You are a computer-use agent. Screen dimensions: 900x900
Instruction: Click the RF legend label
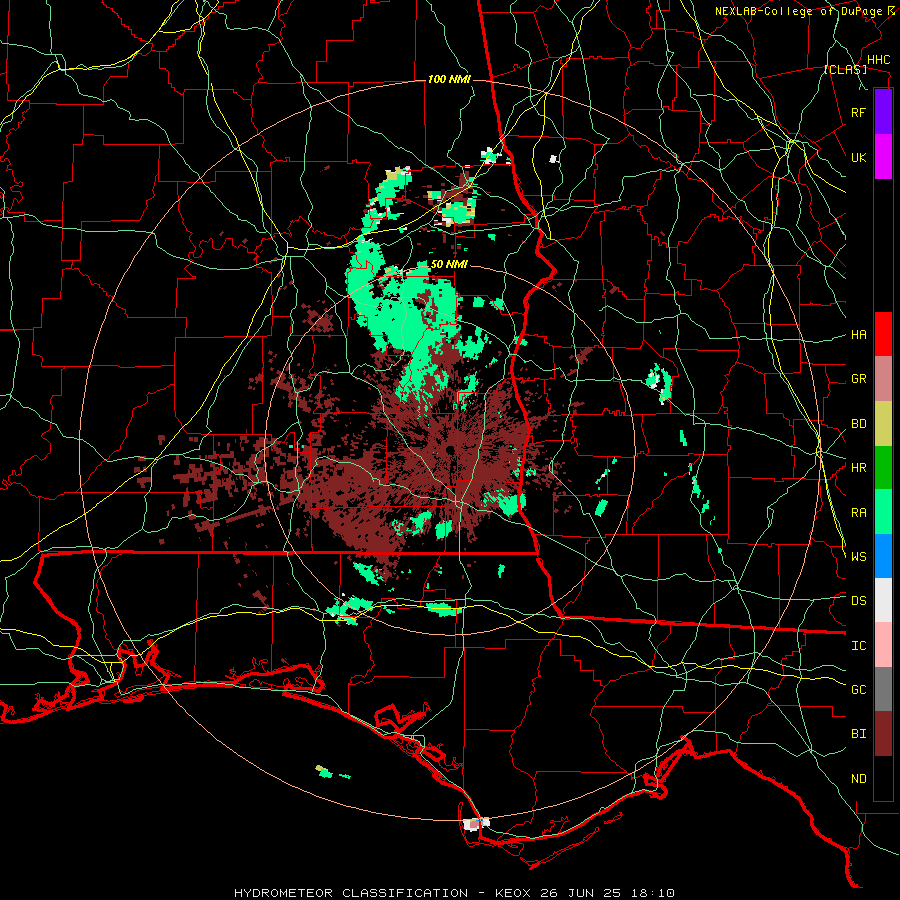click(x=859, y=112)
